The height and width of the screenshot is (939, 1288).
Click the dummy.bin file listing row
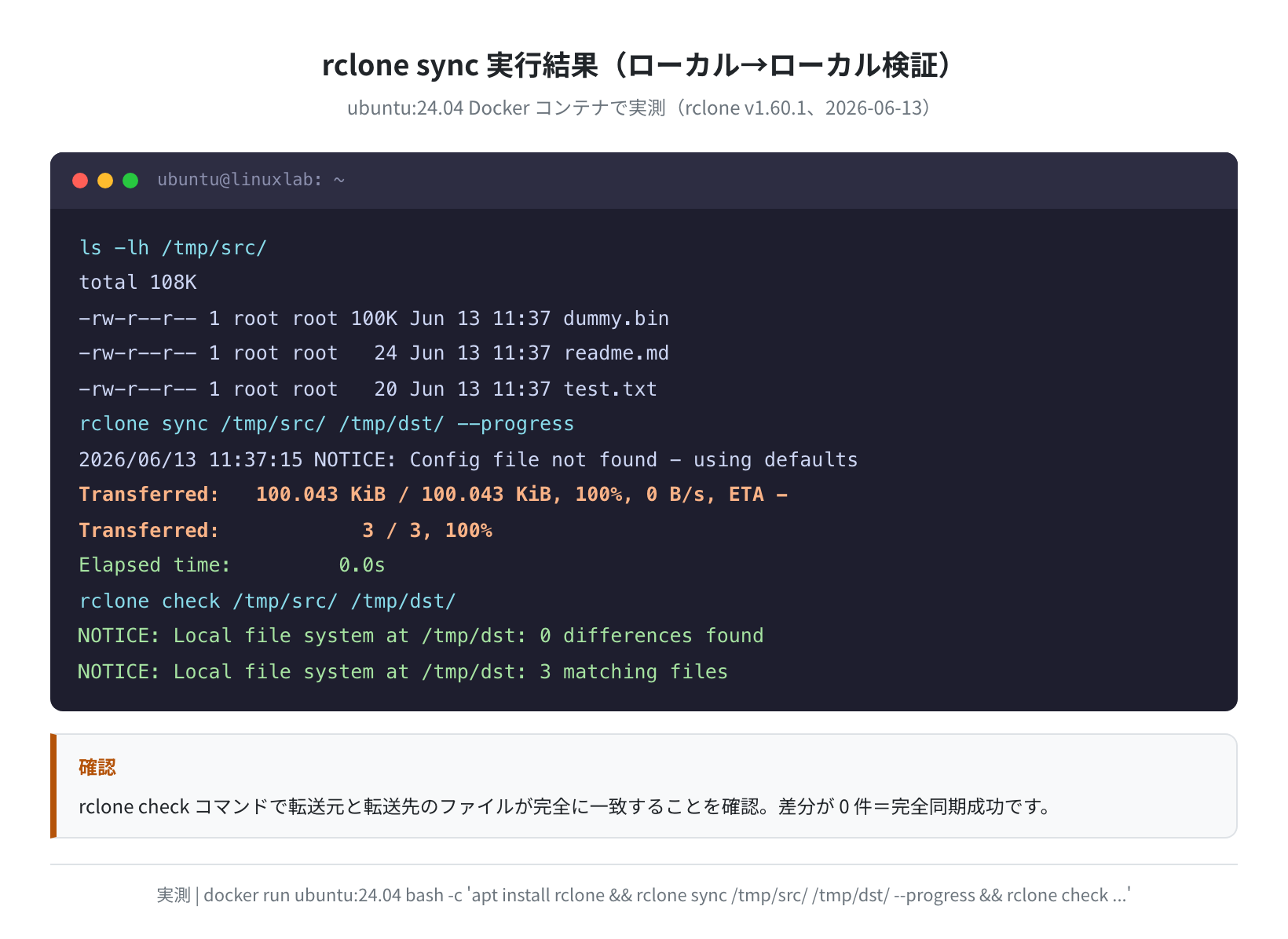374,319
